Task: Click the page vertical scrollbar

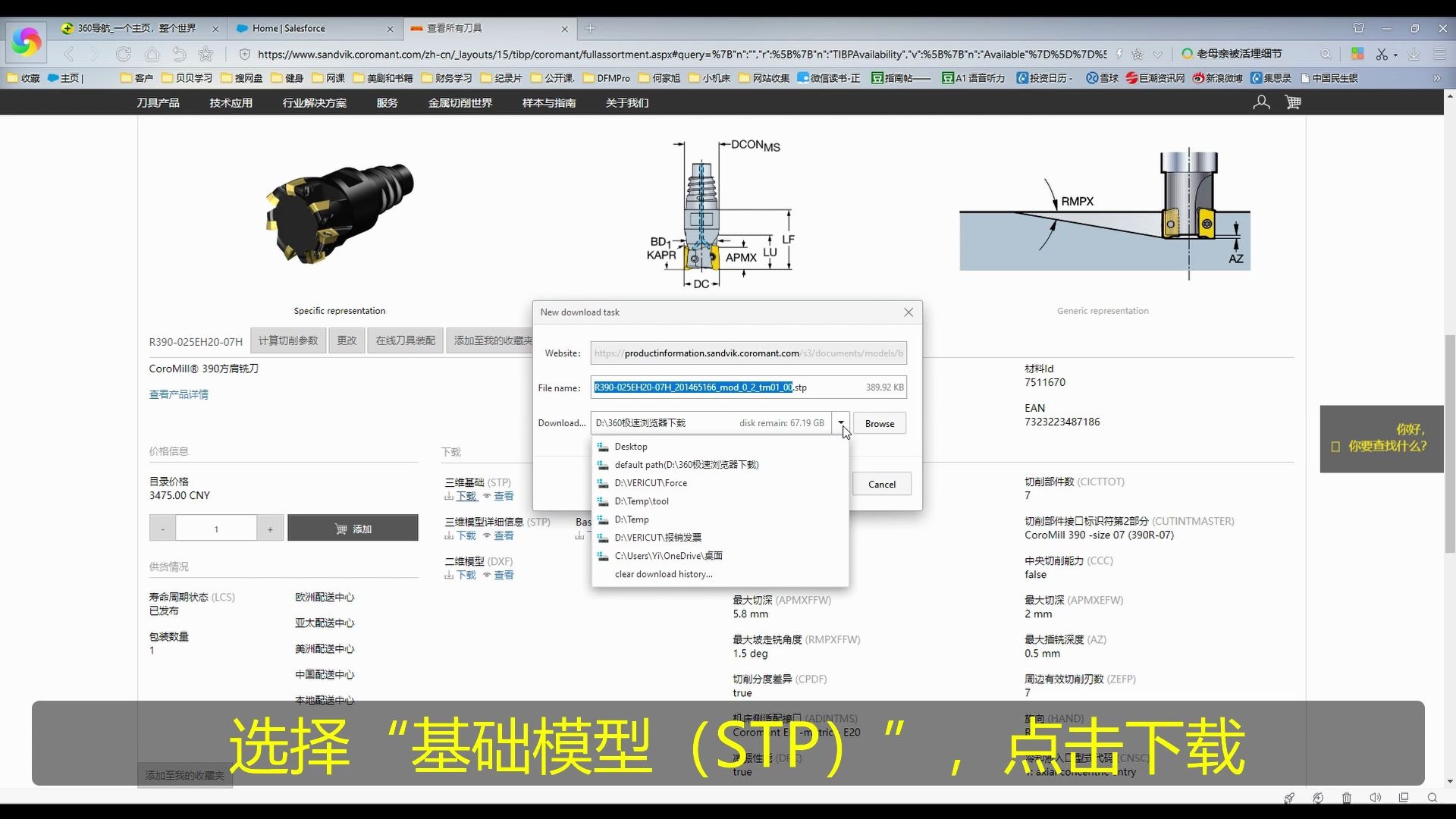Action: (1450, 444)
